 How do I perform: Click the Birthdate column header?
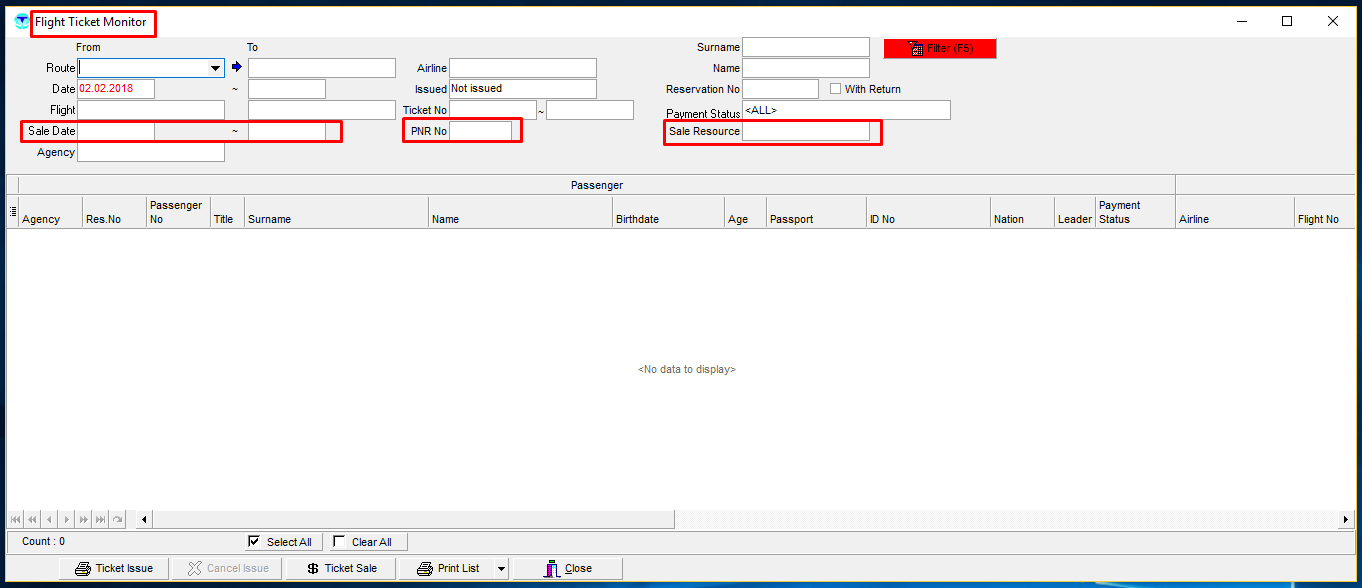(667, 219)
